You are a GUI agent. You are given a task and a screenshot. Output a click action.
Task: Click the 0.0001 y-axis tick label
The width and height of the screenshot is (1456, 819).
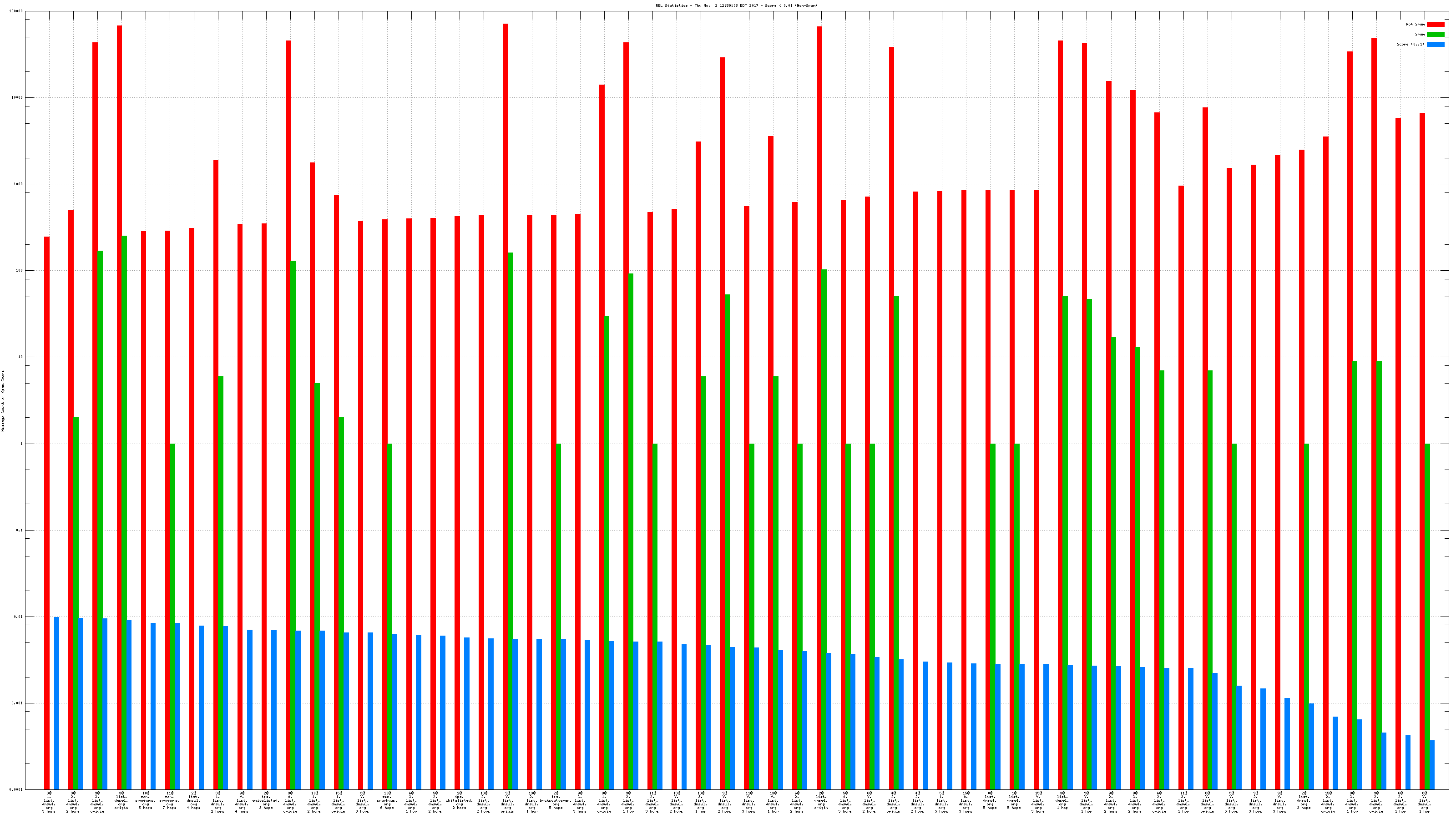pos(16,789)
